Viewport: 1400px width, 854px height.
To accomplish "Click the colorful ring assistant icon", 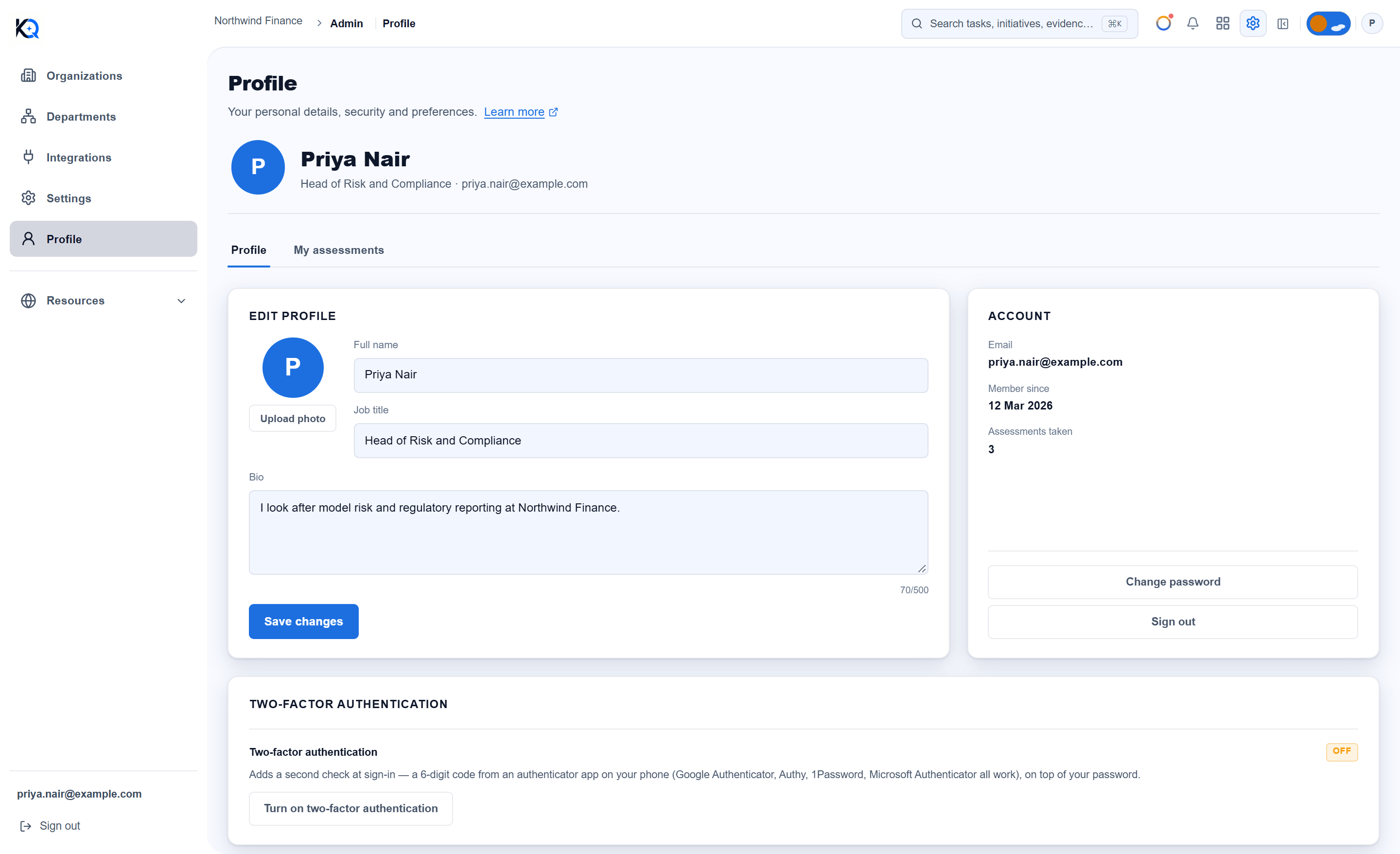I will tap(1164, 23).
